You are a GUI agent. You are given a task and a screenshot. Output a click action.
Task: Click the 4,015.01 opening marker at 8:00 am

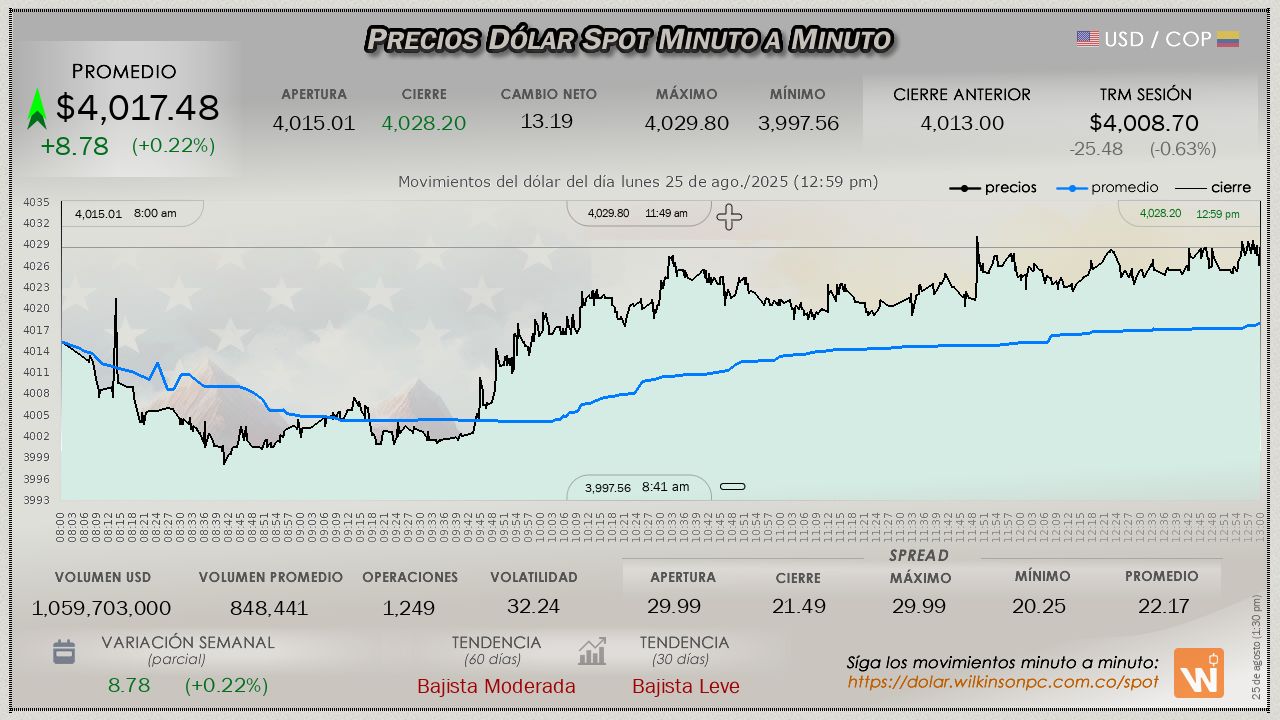(x=126, y=213)
